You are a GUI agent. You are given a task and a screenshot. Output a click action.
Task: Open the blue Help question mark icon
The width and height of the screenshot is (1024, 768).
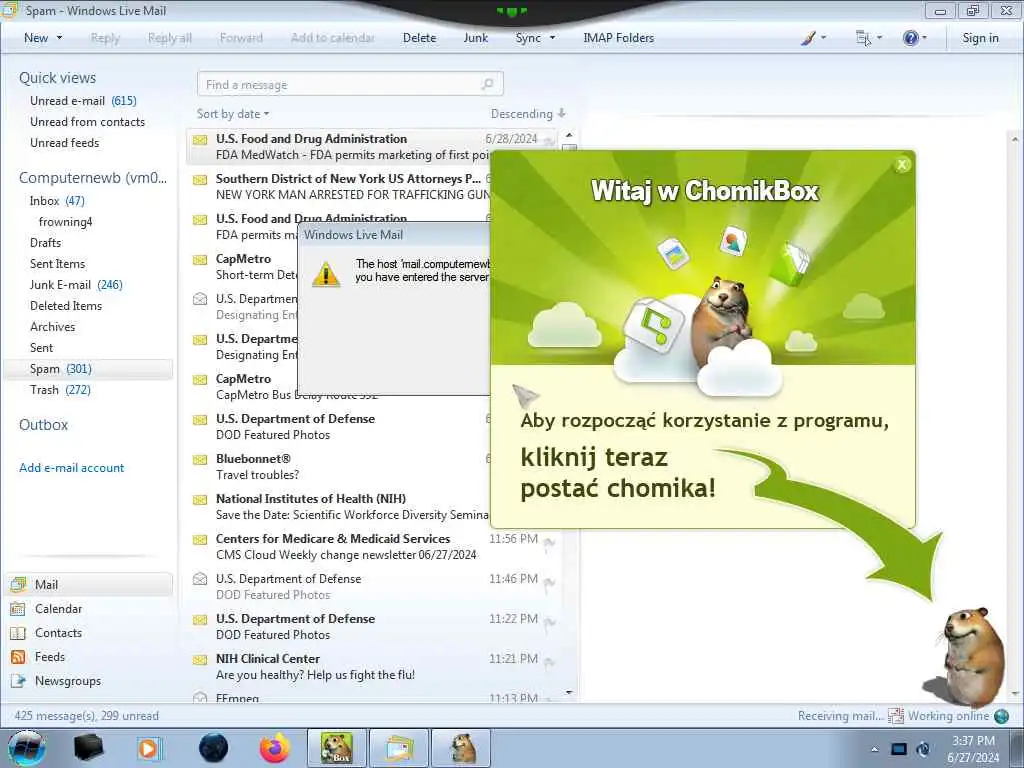tap(910, 38)
